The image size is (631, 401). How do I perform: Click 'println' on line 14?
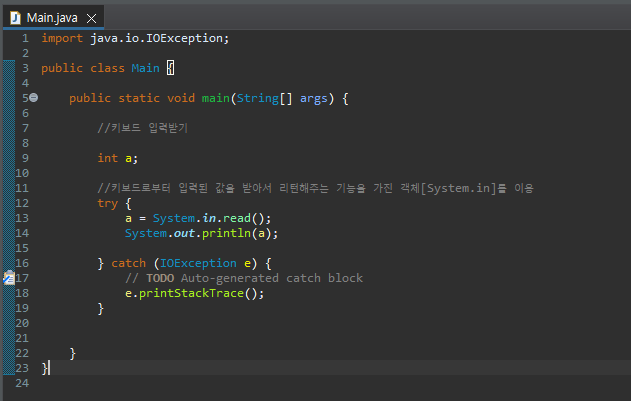tap(226, 233)
